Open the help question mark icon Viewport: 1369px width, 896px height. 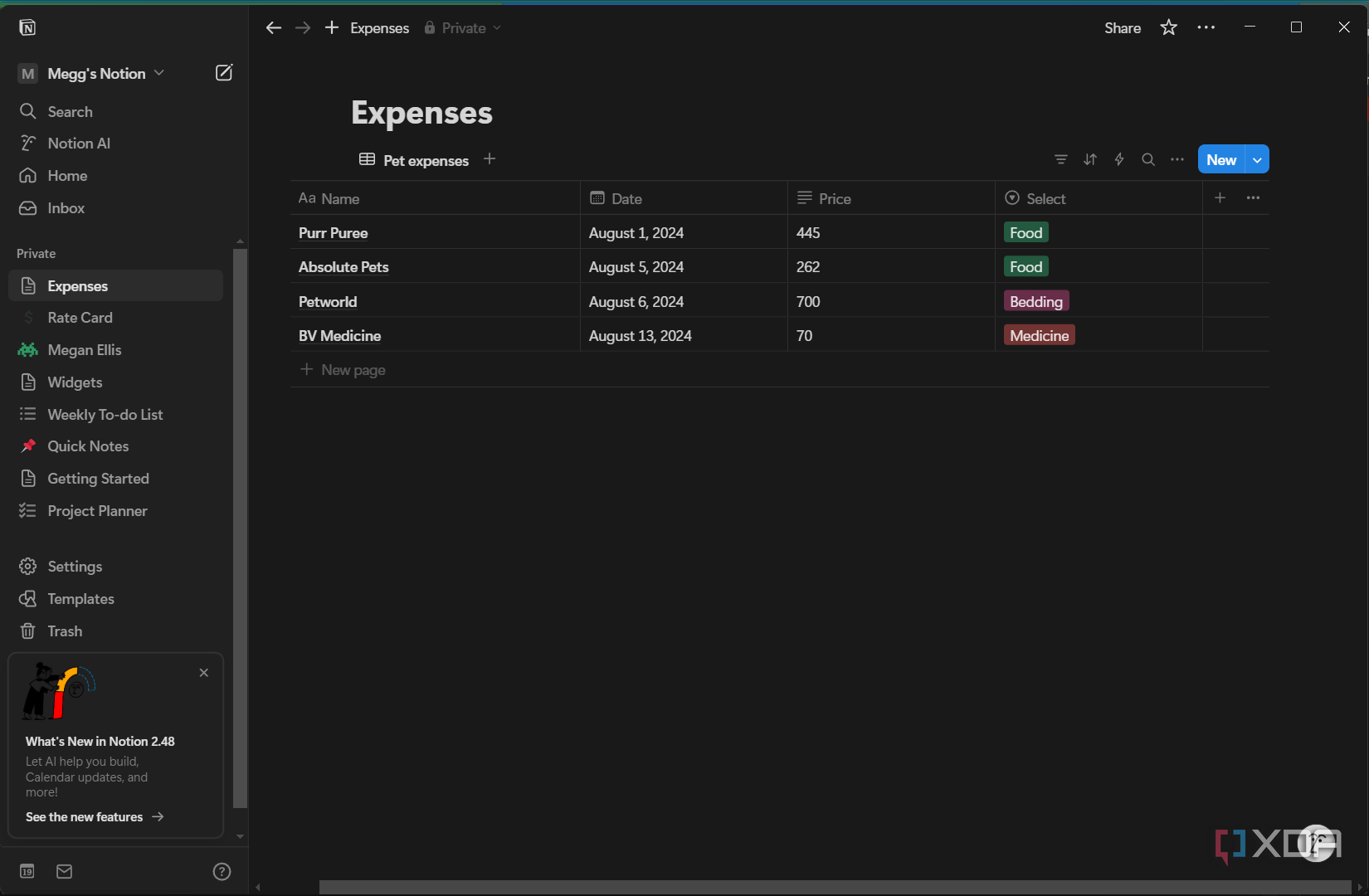pyautogui.click(x=222, y=871)
